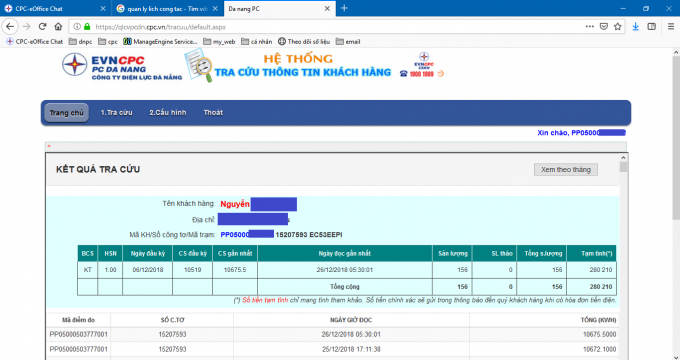Close the CPC-eOffice Chat tab
Screen dimensions: 680x360
click(103, 8)
